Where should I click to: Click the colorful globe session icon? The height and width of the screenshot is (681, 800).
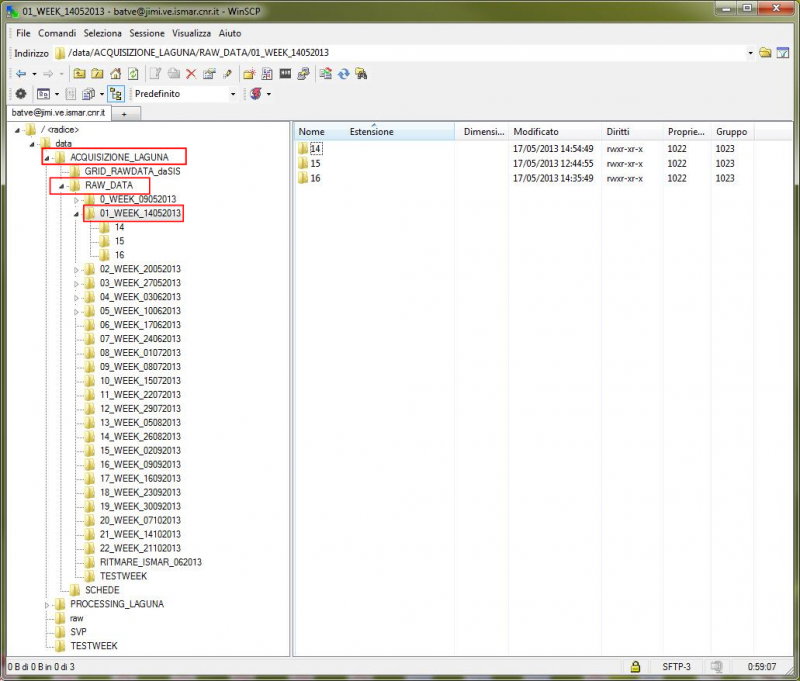pos(256,94)
